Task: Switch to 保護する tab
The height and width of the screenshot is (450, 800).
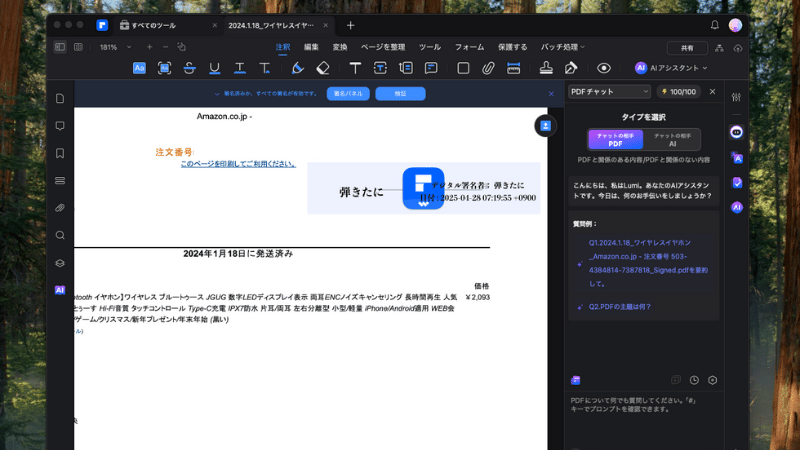Action: click(x=512, y=47)
